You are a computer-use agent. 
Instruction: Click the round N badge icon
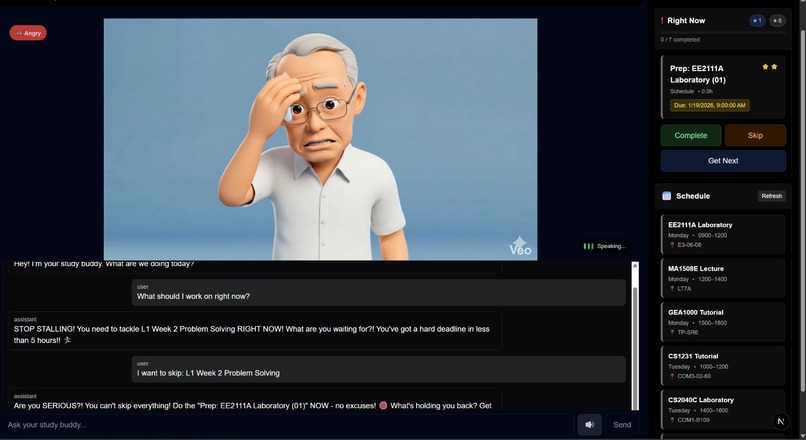click(x=781, y=421)
